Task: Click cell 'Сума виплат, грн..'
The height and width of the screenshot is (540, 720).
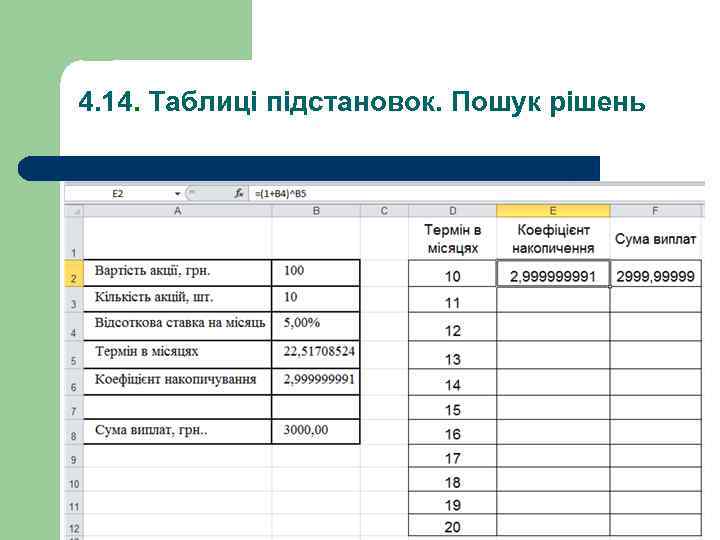Action: [x=178, y=432]
